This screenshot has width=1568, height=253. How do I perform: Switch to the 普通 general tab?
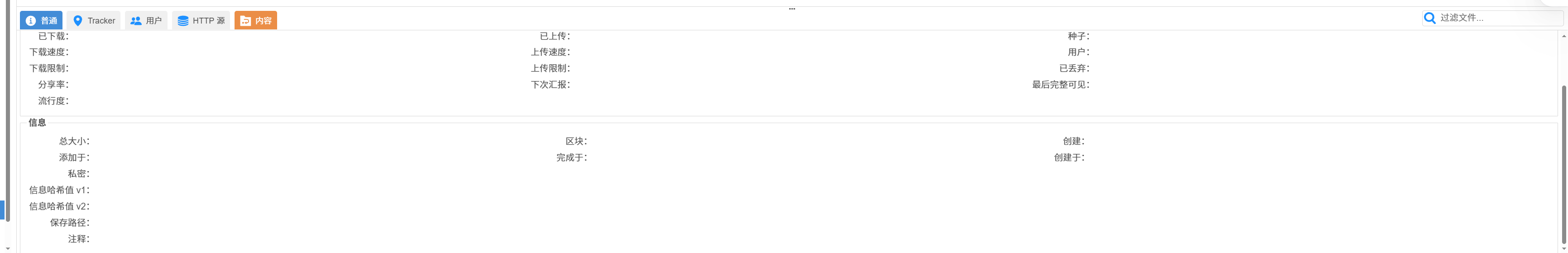41,21
